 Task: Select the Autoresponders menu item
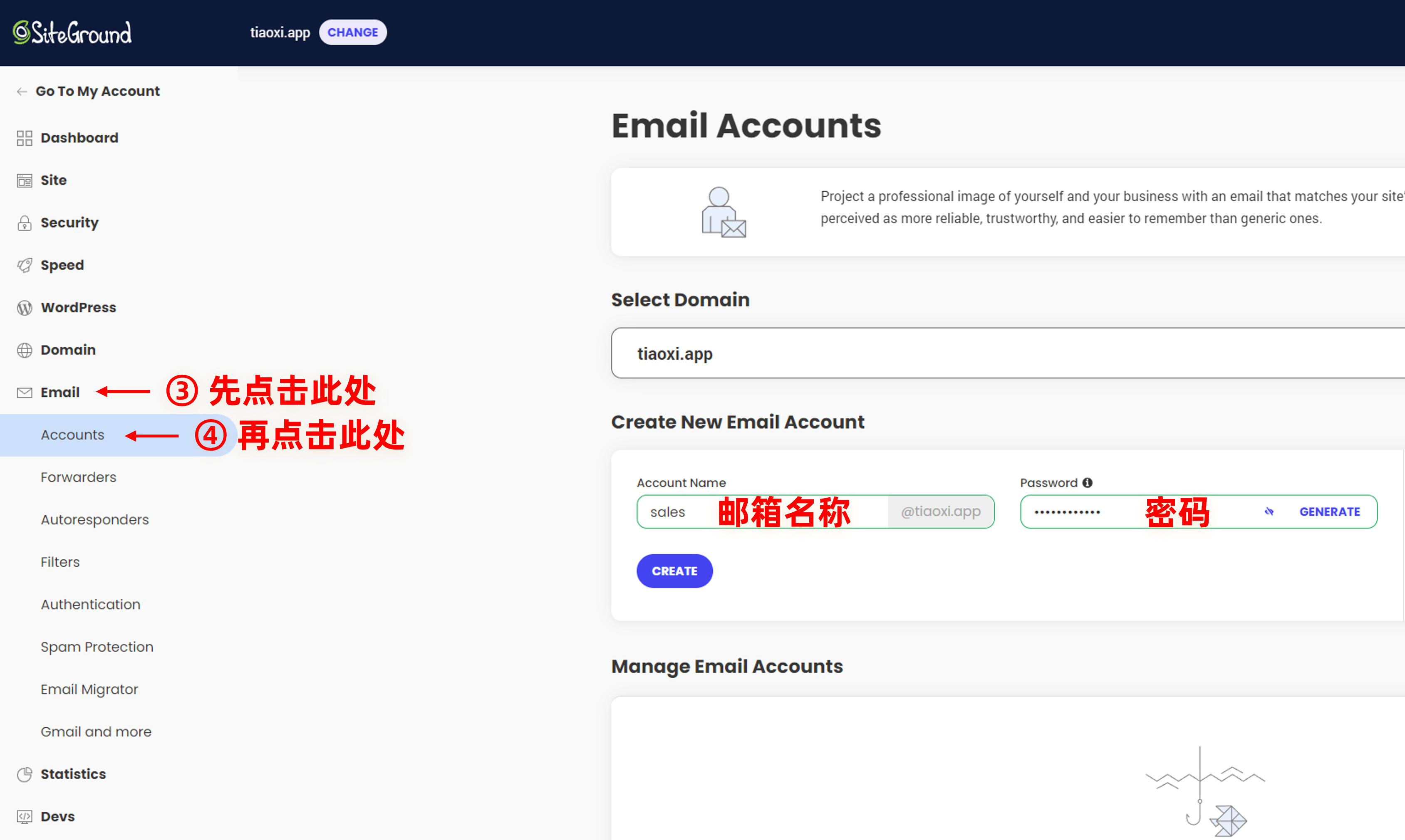click(x=94, y=519)
